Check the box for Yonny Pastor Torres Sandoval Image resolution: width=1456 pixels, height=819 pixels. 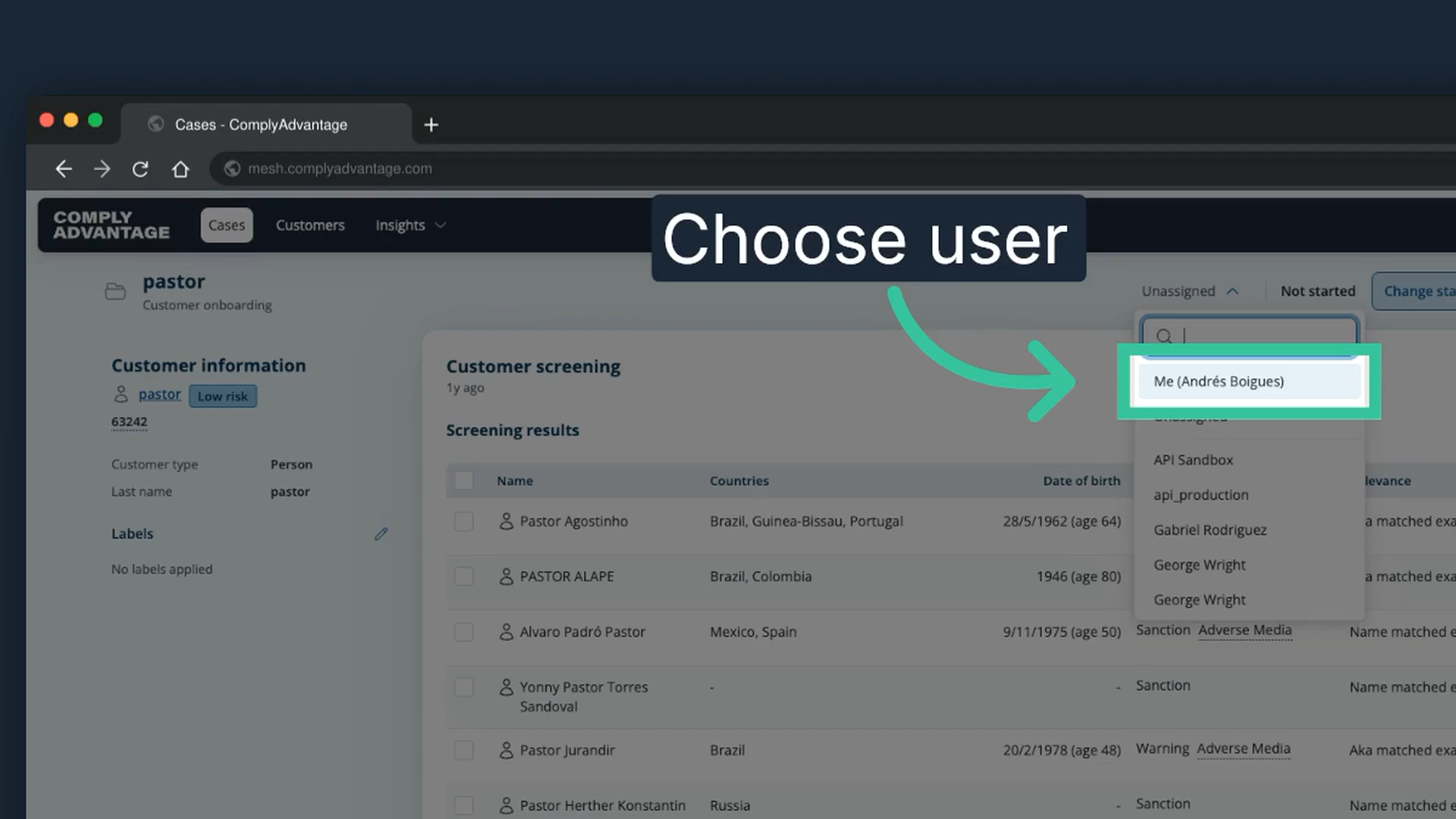[x=464, y=688]
